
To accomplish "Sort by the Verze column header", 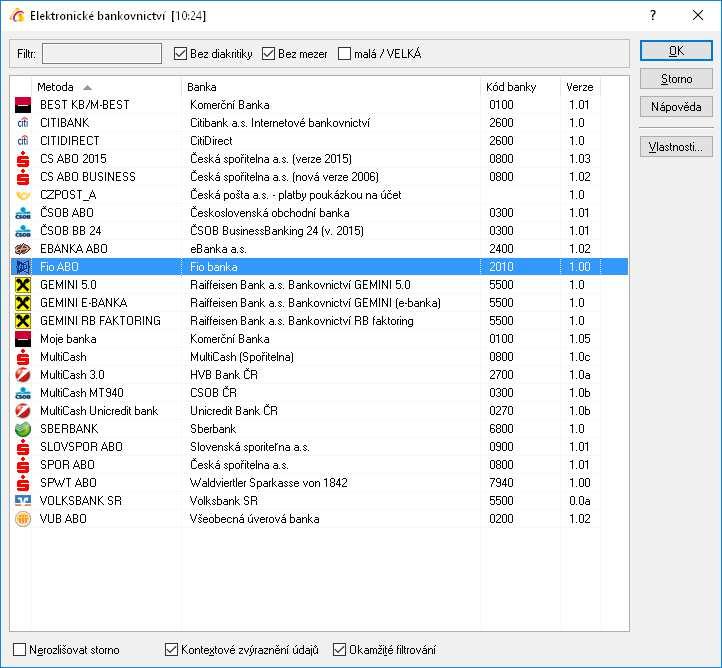I will 581,87.
